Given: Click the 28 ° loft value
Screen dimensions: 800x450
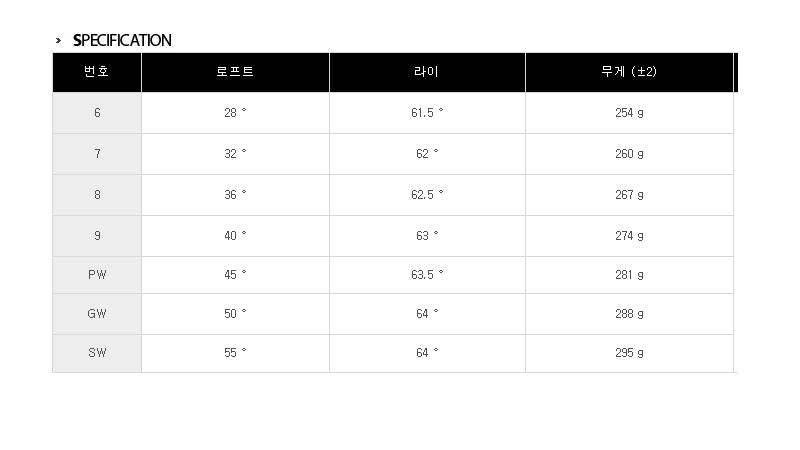Looking at the screenshot, I should point(235,113).
